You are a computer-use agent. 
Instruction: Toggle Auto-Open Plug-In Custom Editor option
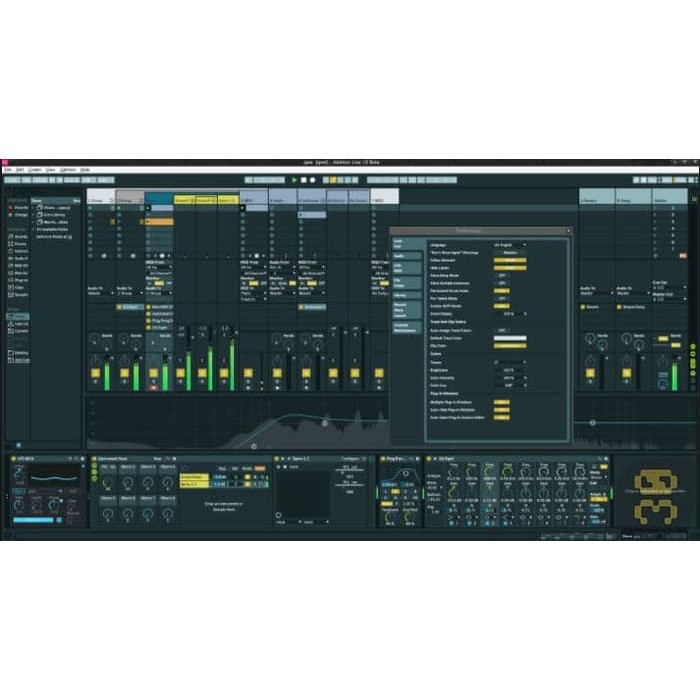tap(502, 417)
